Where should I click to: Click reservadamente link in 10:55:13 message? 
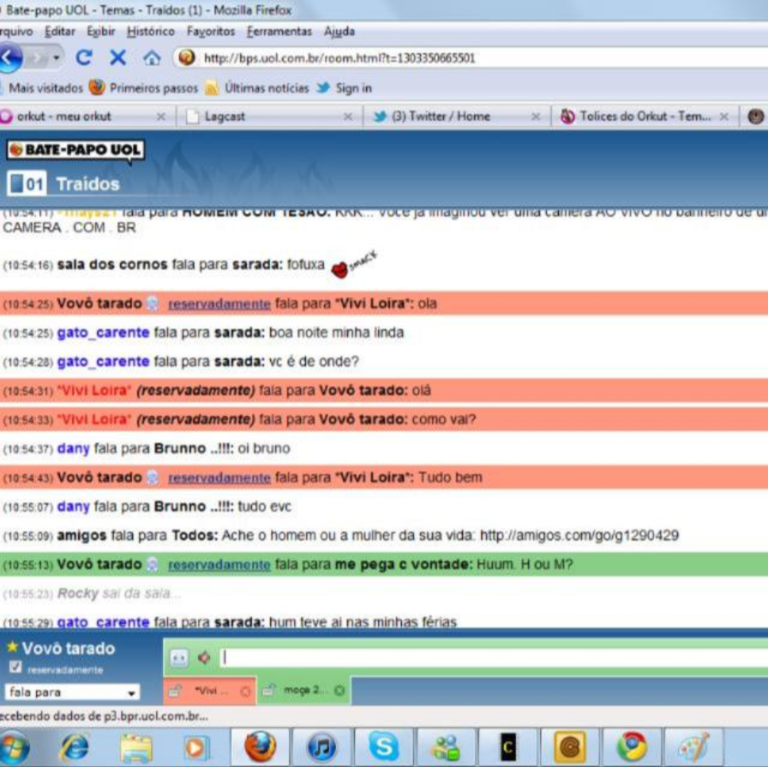[x=219, y=565]
